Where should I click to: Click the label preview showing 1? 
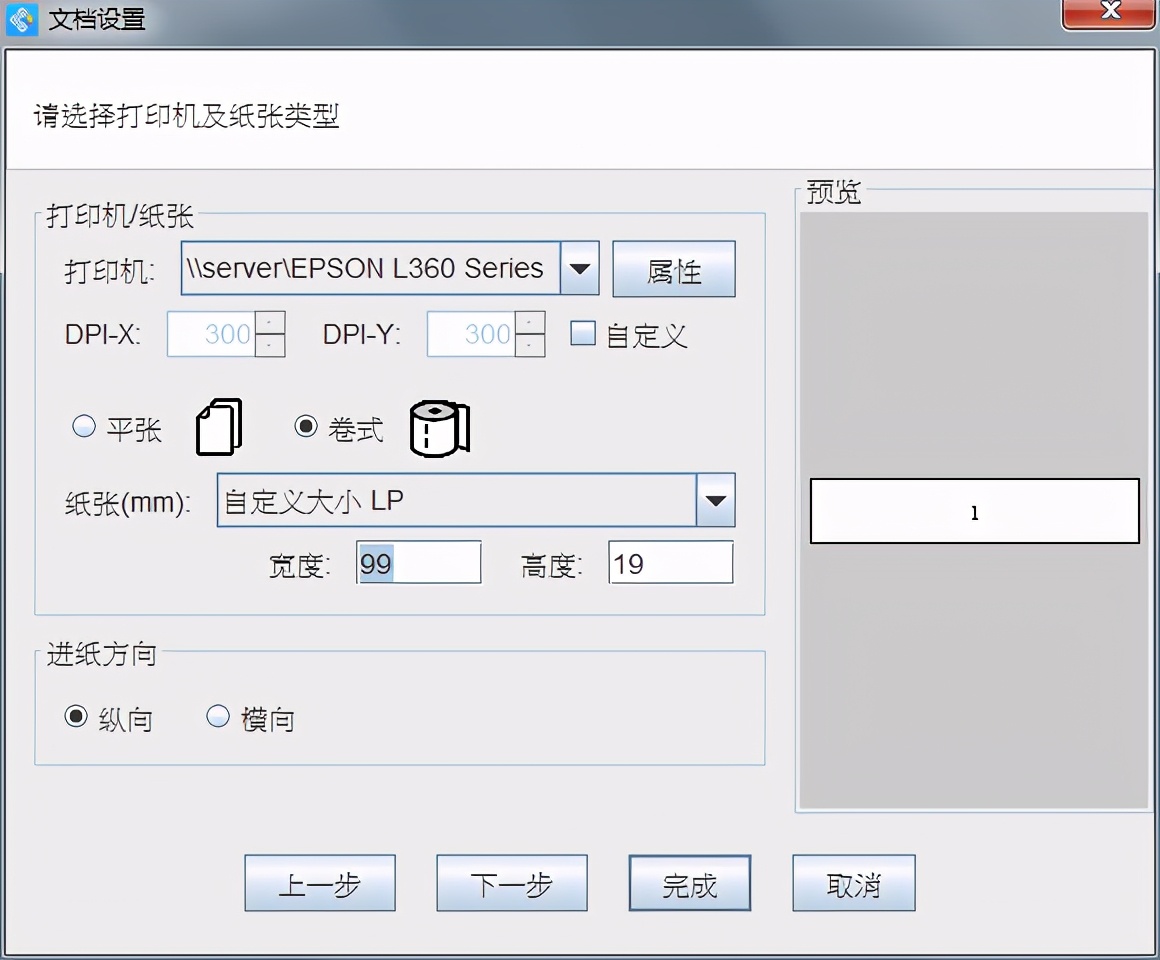(x=974, y=511)
